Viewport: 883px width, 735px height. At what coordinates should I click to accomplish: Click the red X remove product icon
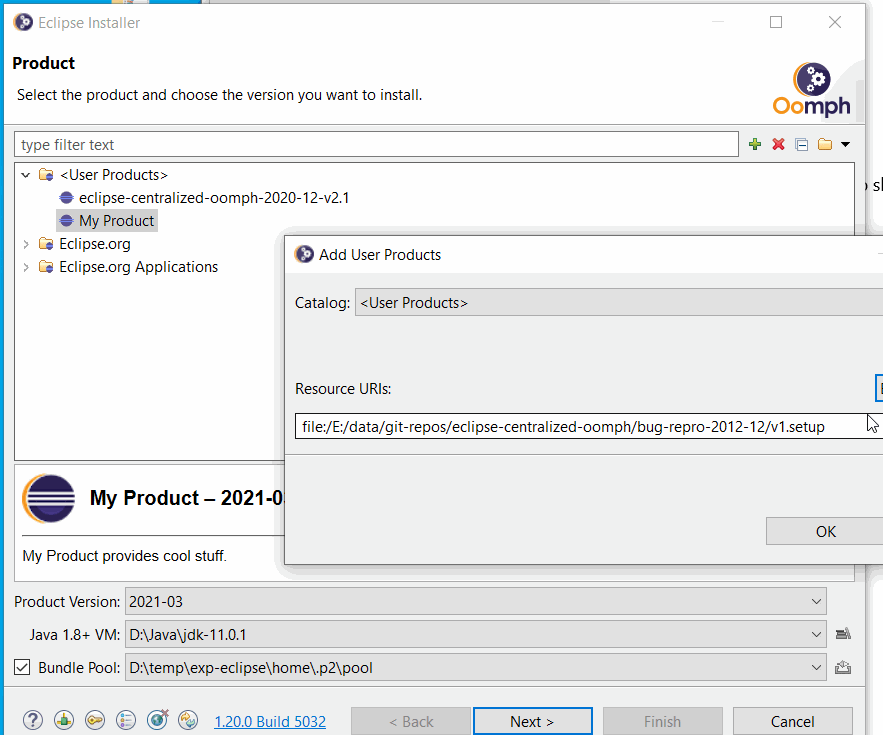coord(779,145)
